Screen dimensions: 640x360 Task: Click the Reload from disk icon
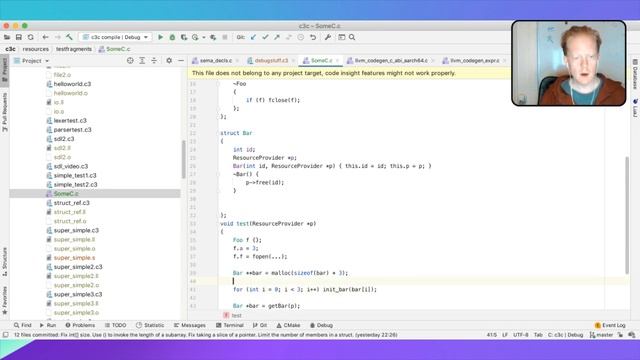click(31, 37)
